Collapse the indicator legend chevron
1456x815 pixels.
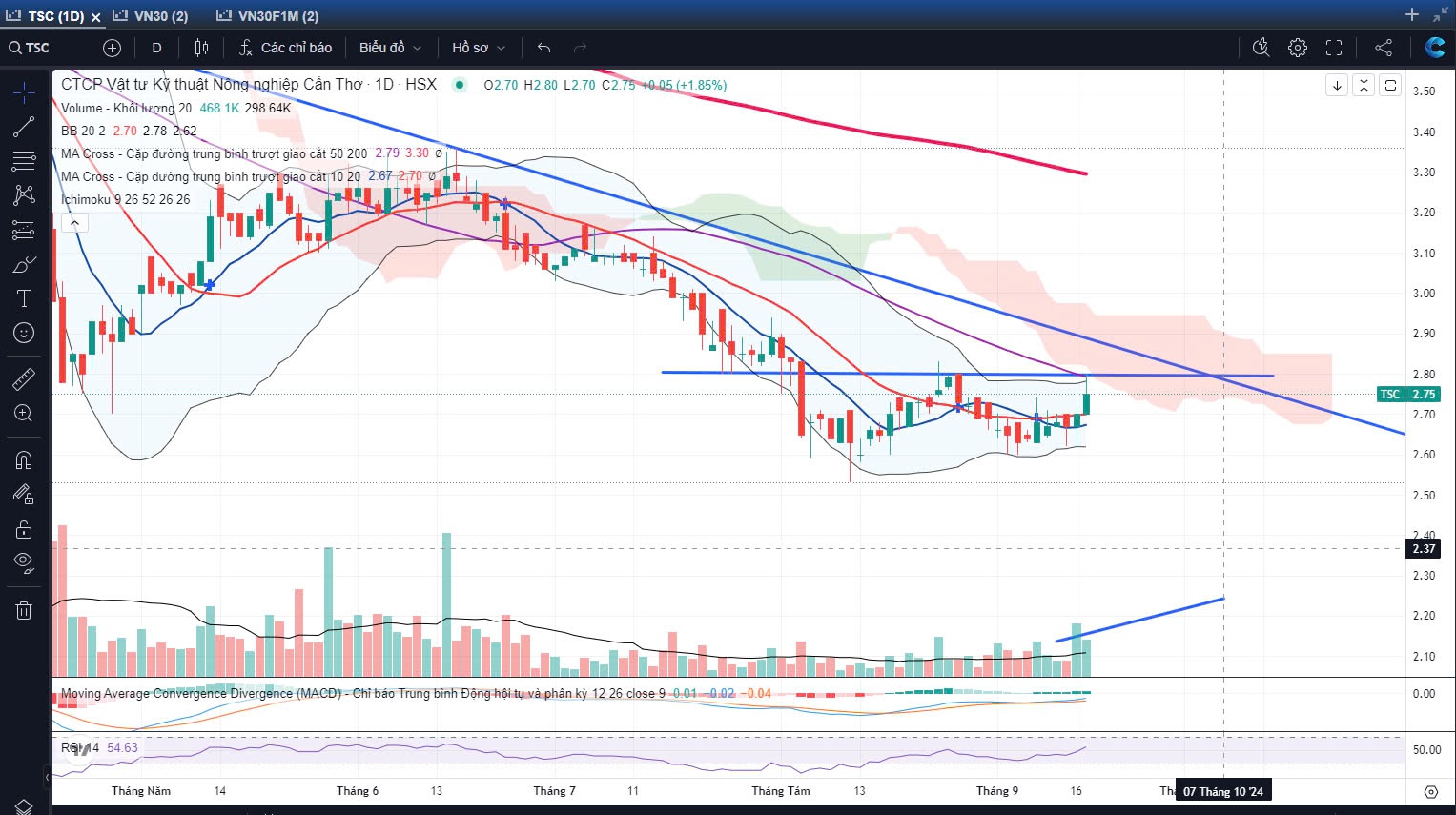(x=74, y=223)
